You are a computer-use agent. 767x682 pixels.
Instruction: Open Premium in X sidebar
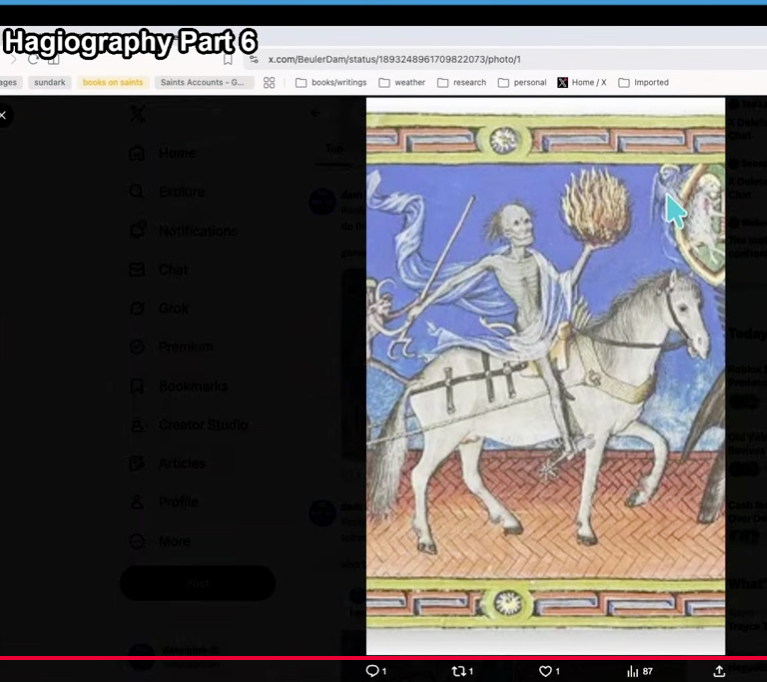(x=171, y=347)
